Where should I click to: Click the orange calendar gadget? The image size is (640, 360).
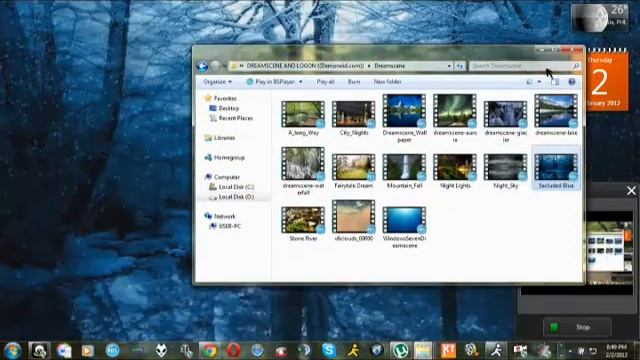[x=607, y=80]
